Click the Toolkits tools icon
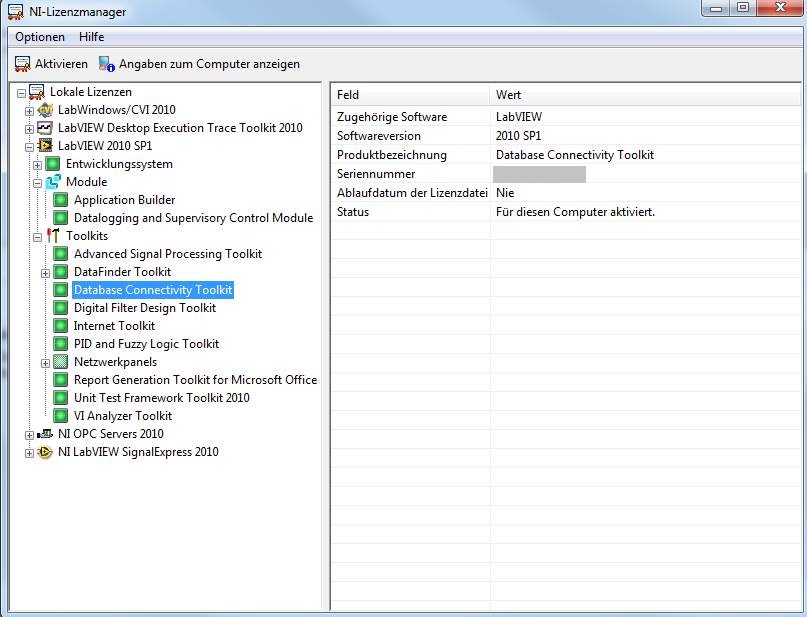Screen dimensions: 807x617 pyautogui.click(x=52, y=236)
